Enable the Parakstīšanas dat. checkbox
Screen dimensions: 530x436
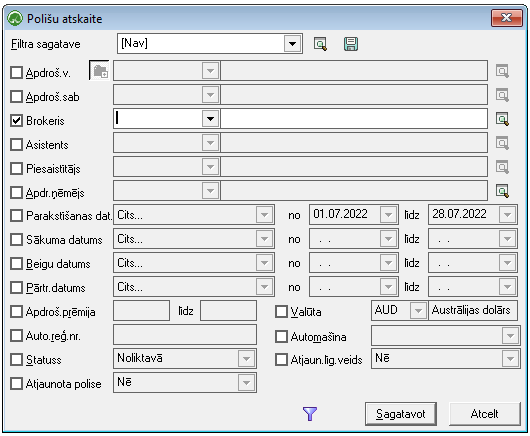[x=16, y=215]
